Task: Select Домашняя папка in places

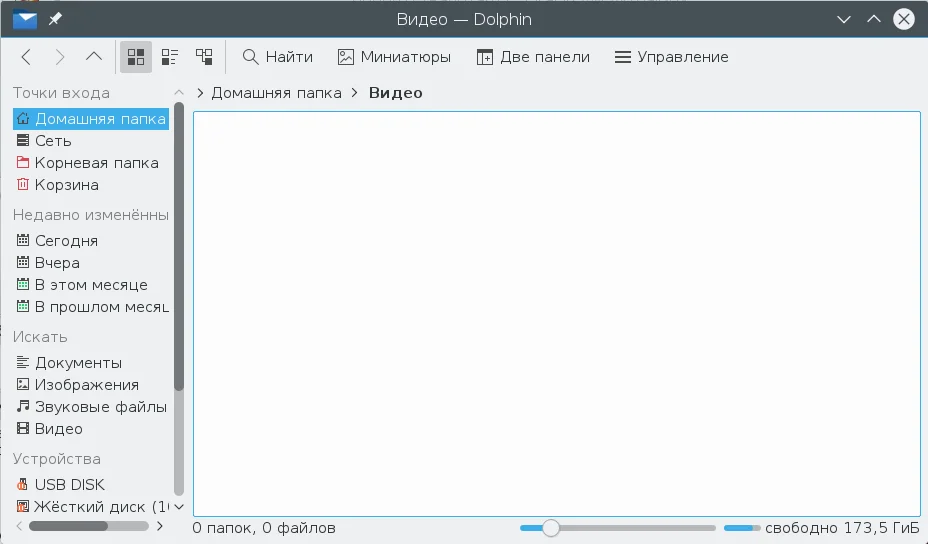Action: pyautogui.click(x=91, y=118)
